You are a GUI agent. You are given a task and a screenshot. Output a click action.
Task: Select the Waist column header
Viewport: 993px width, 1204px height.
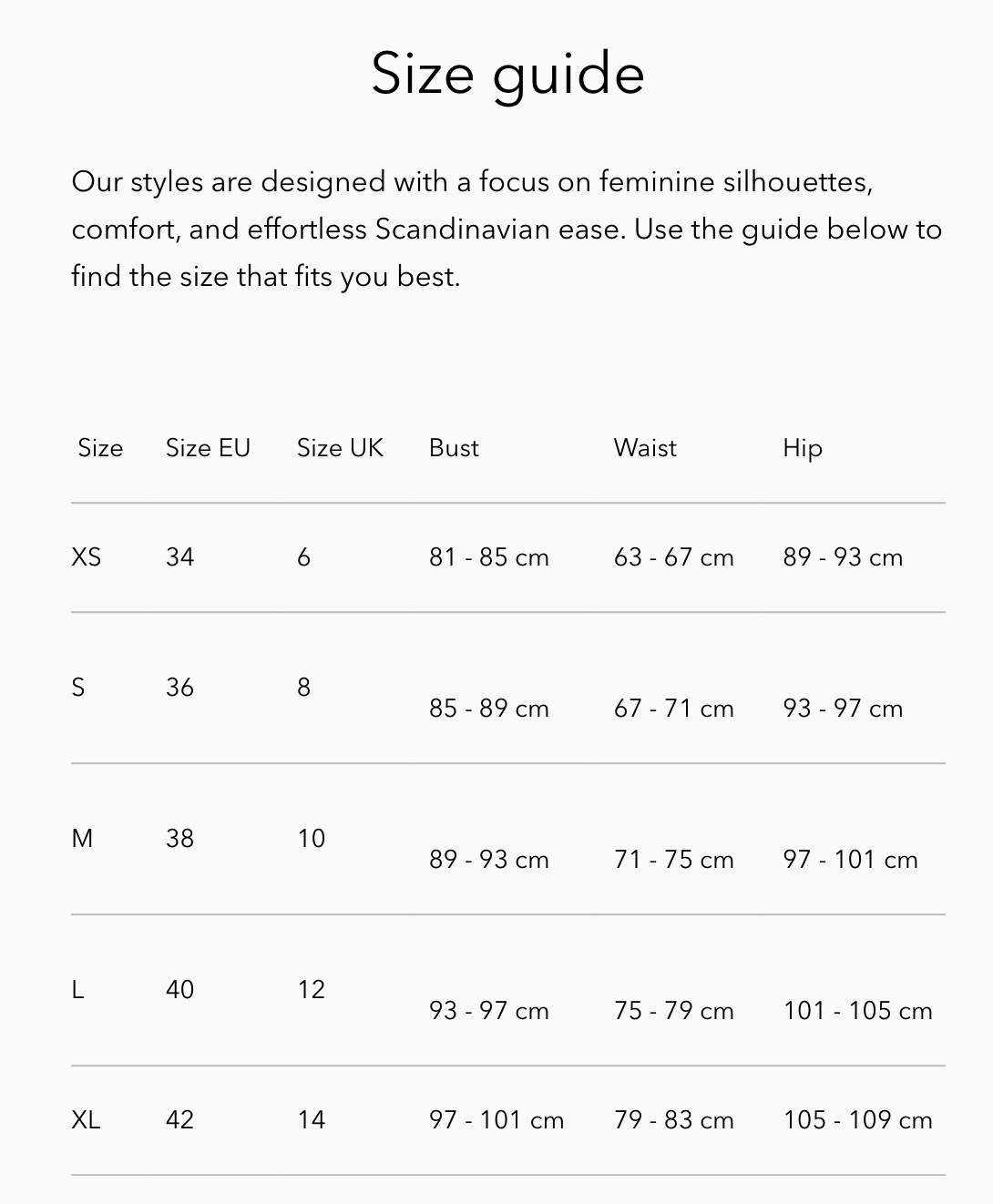(645, 448)
